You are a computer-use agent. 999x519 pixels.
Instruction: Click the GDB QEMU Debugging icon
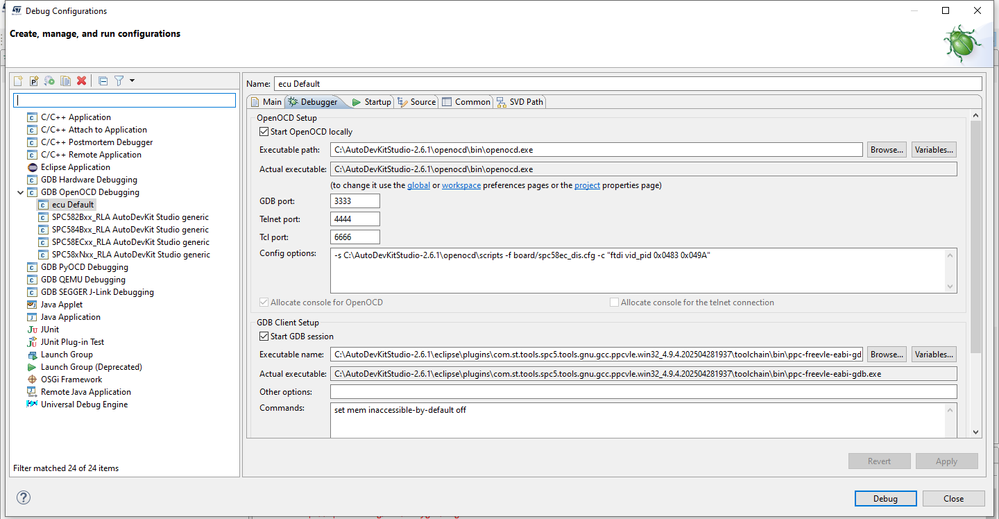[32, 280]
